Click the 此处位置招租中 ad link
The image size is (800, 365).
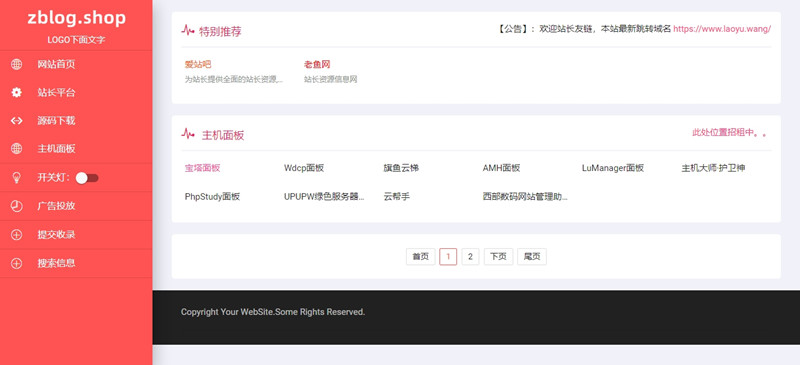click(729, 133)
